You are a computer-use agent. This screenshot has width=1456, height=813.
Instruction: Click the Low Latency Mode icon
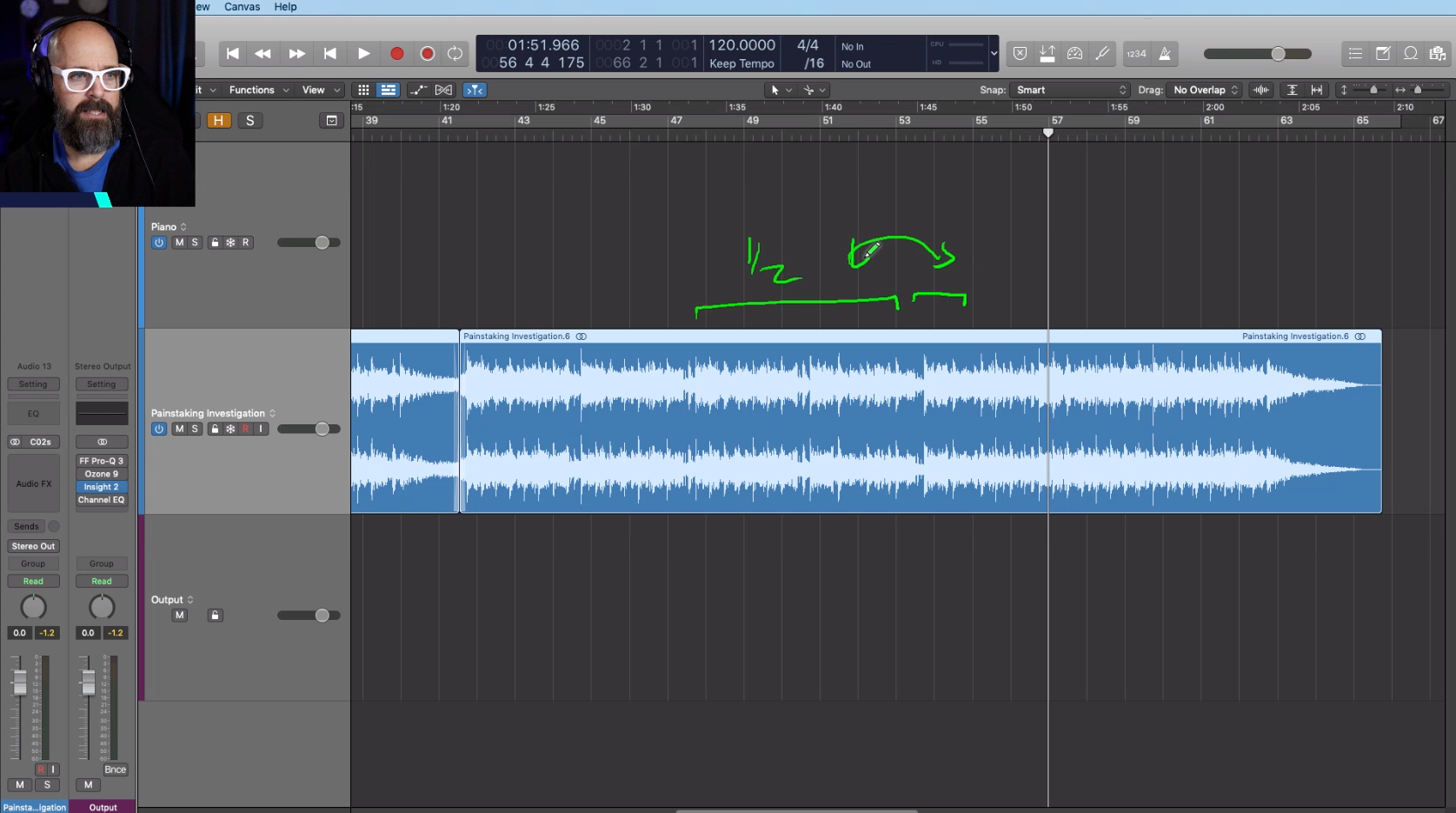tap(1074, 54)
